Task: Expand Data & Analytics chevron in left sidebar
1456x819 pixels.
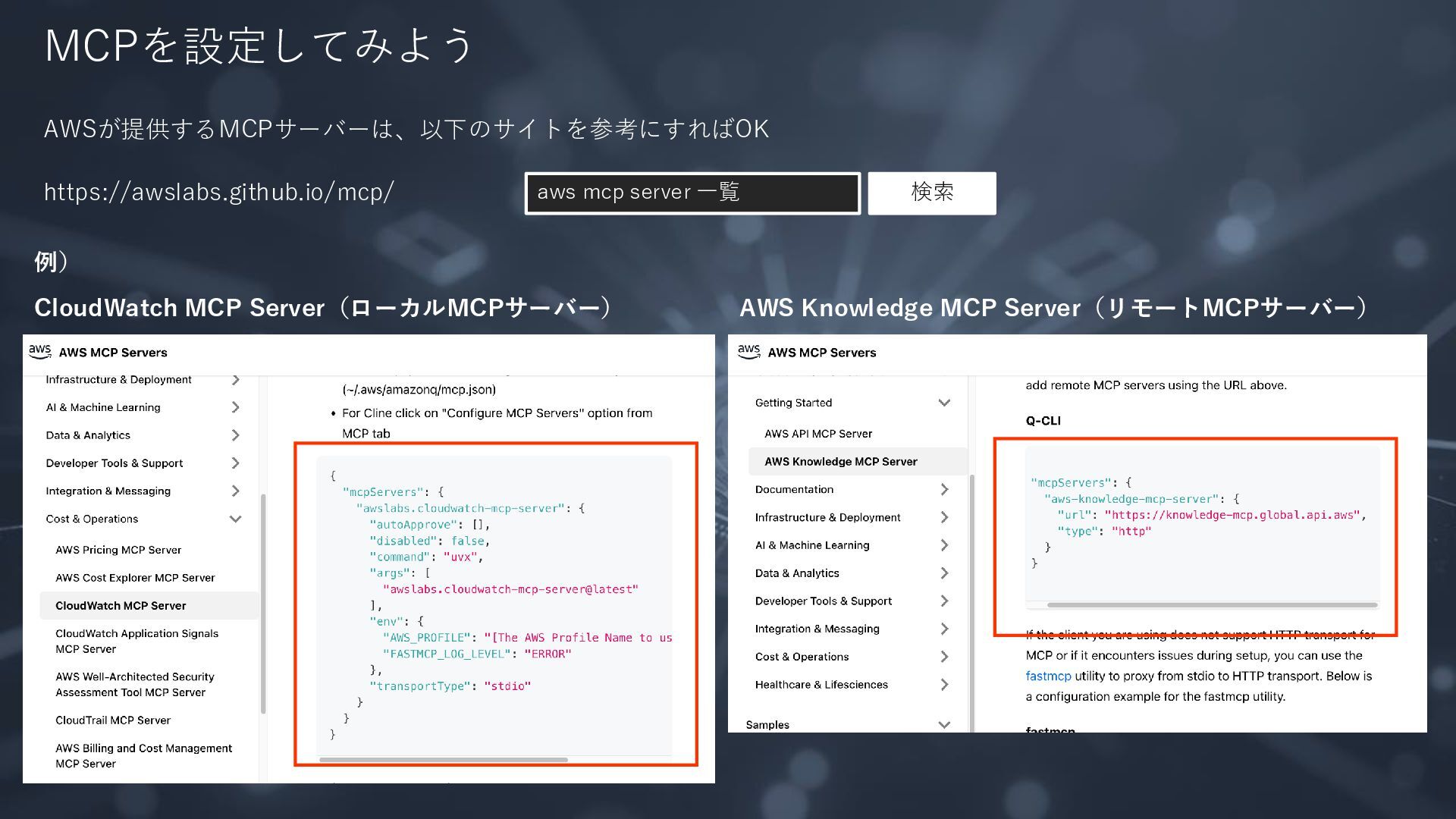Action: 235,435
